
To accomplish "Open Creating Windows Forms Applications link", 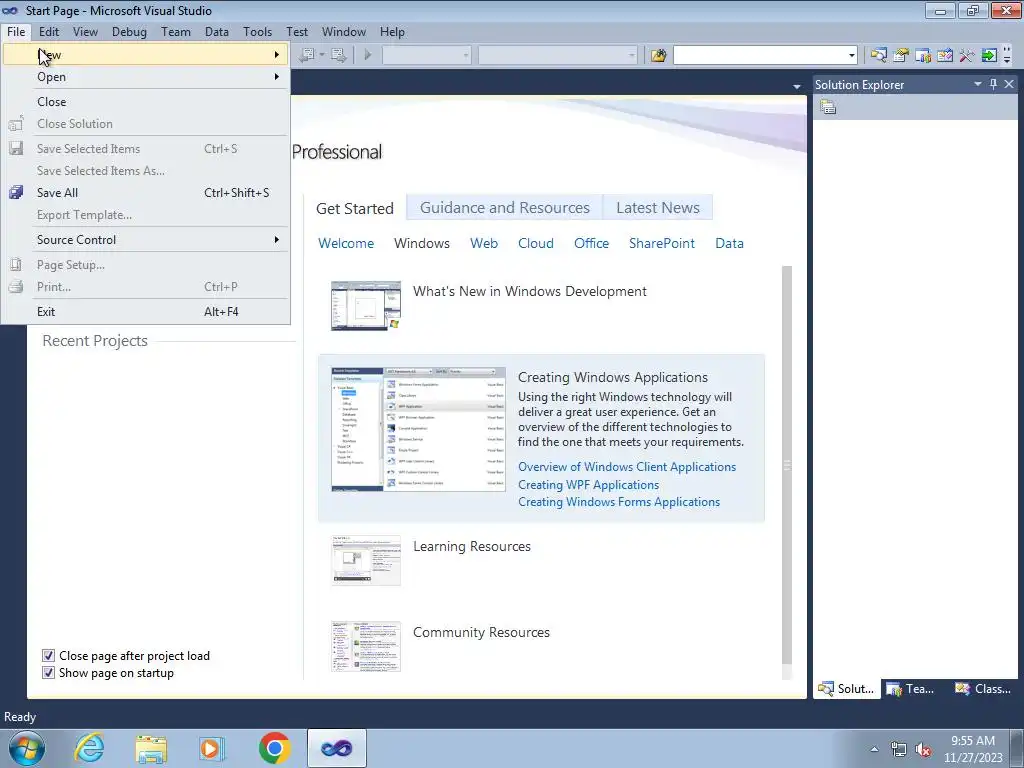I will tap(619, 502).
